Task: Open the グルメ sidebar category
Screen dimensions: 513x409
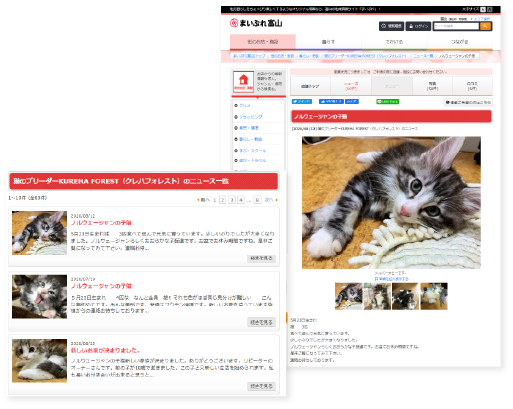Action: click(x=245, y=105)
